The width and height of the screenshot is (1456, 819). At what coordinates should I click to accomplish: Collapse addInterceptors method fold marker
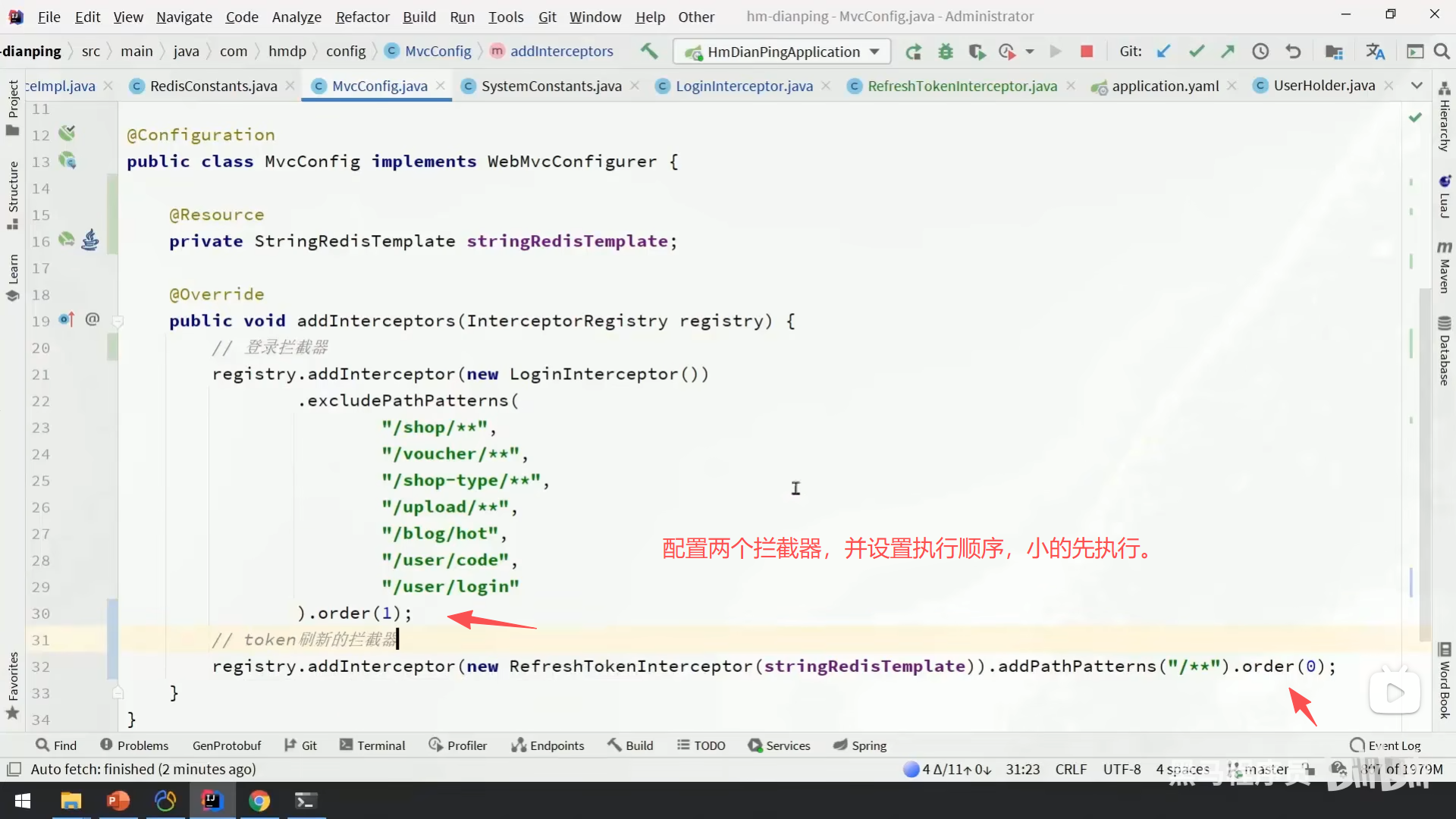coord(118,322)
